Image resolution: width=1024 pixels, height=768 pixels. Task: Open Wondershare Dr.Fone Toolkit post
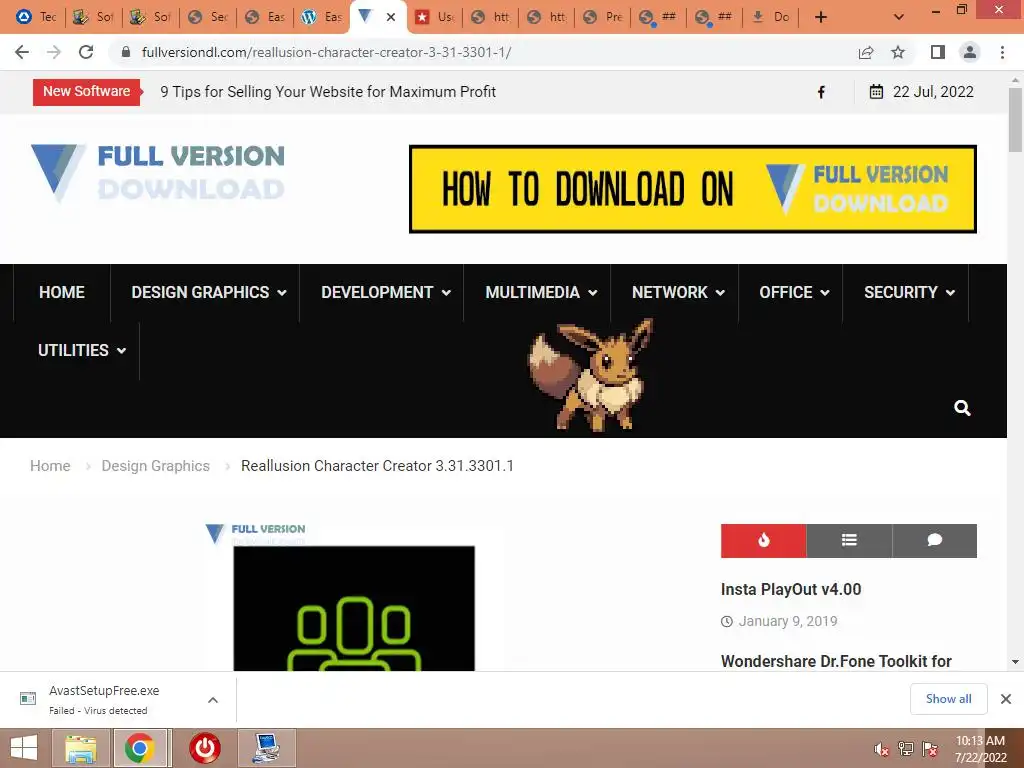pyautogui.click(x=836, y=661)
